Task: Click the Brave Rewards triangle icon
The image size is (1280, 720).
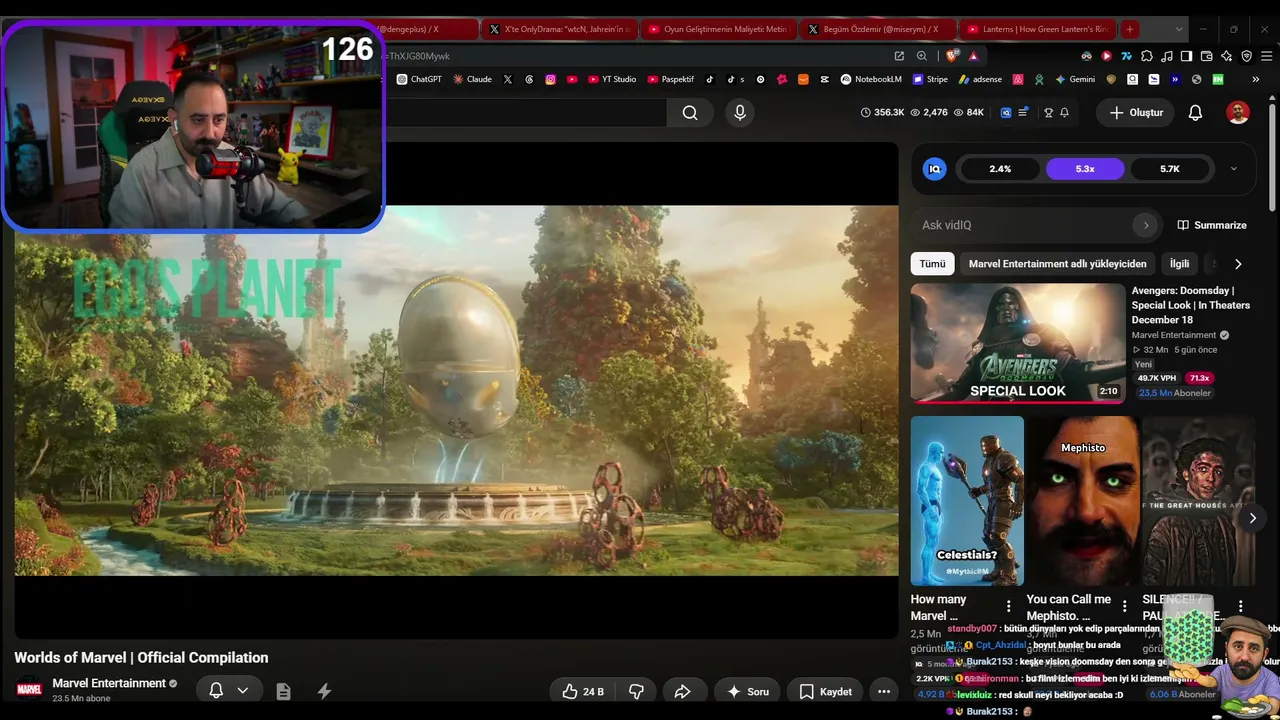Action: [x=973, y=56]
